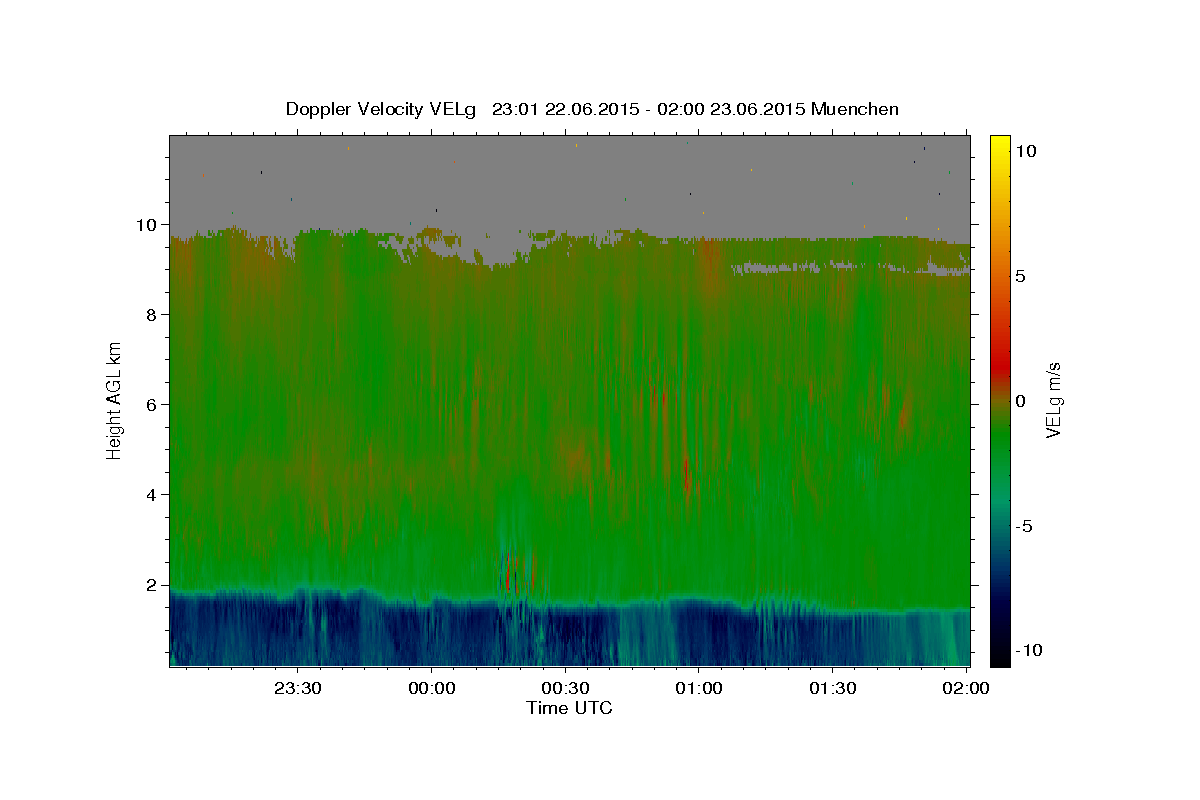Click the 02:00 time tick label
This screenshot has height=800, width=1200.
tap(966, 688)
